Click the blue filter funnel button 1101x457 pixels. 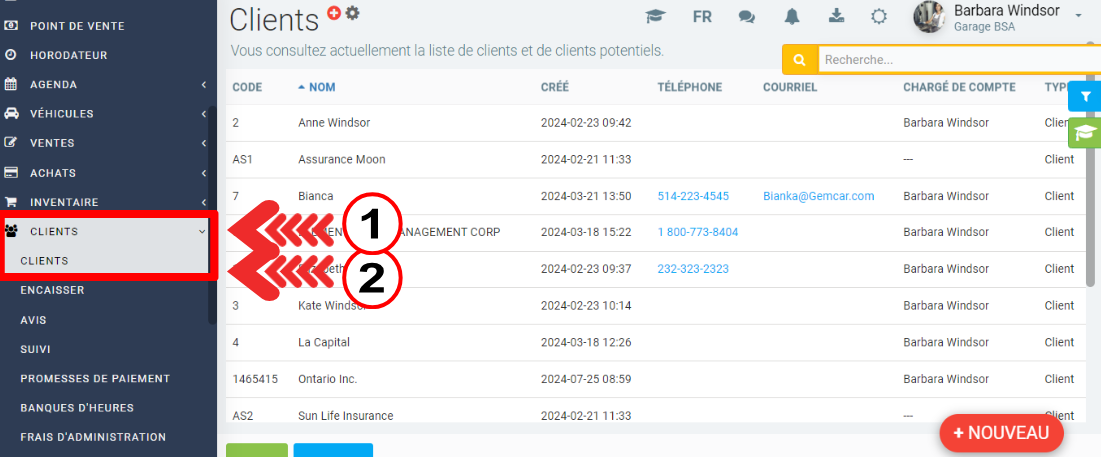pos(1084,97)
